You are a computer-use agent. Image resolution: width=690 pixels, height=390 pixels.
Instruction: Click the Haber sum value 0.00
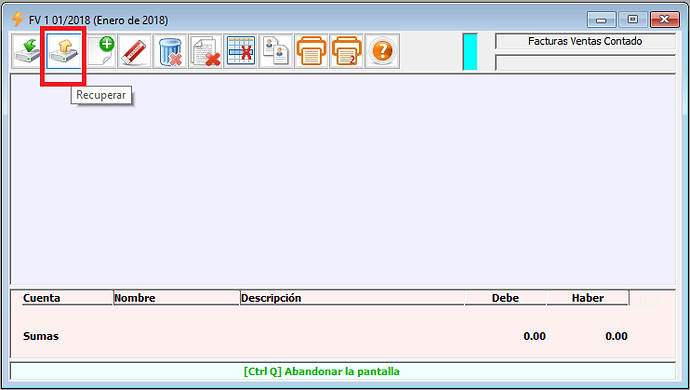click(x=616, y=336)
